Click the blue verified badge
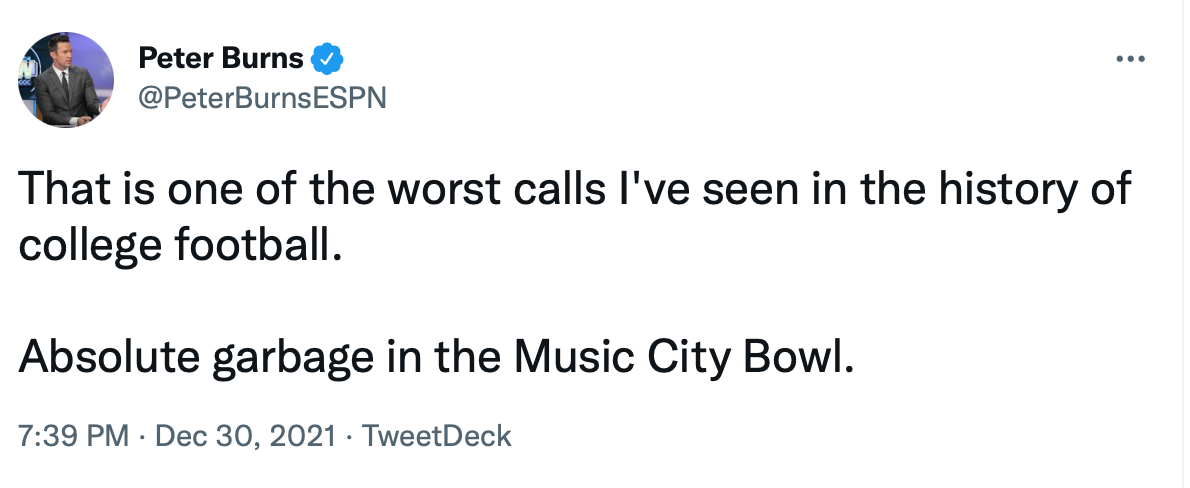This screenshot has width=1190, height=488. click(327, 59)
